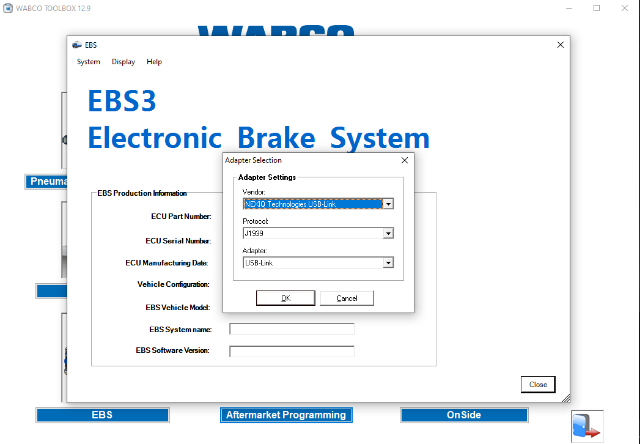Minimize the WABCO TOOLBOX window
Viewport: 640px width, 444px height.
tap(569, 8)
